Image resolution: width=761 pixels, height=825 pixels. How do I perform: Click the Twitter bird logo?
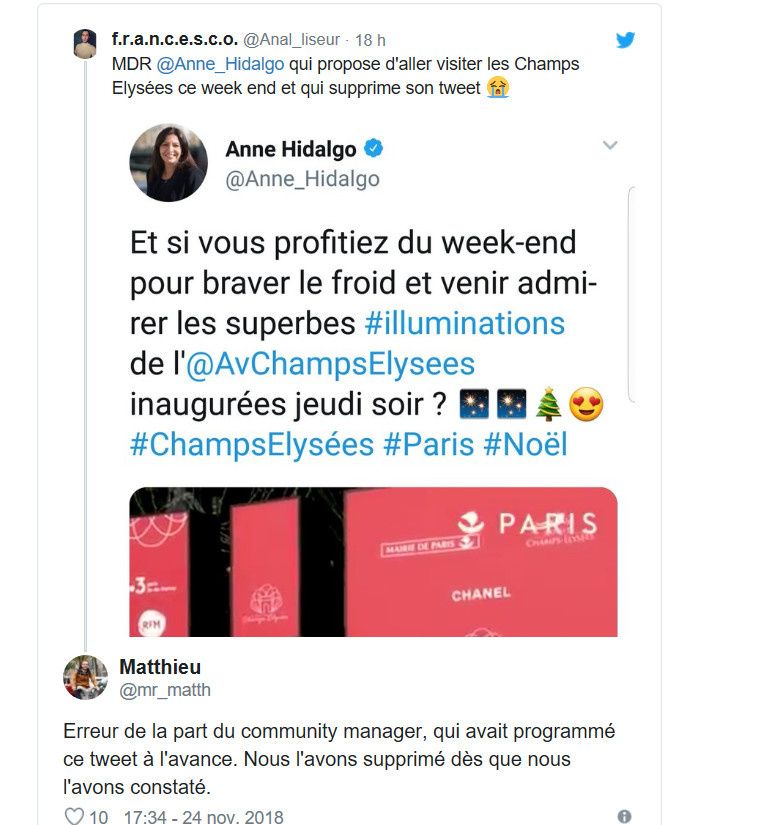pyautogui.click(x=625, y=40)
